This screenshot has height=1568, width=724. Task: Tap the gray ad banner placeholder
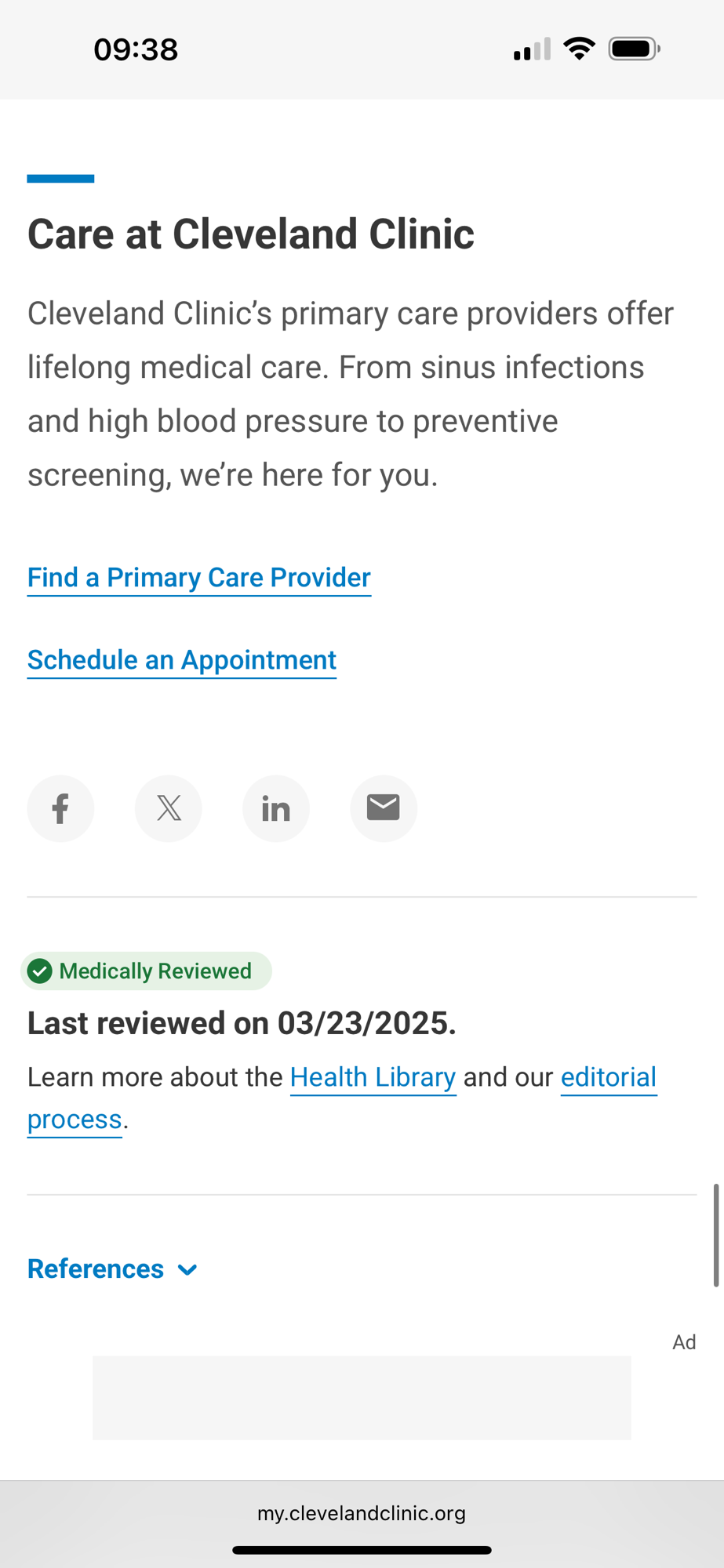[x=362, y=1398]
